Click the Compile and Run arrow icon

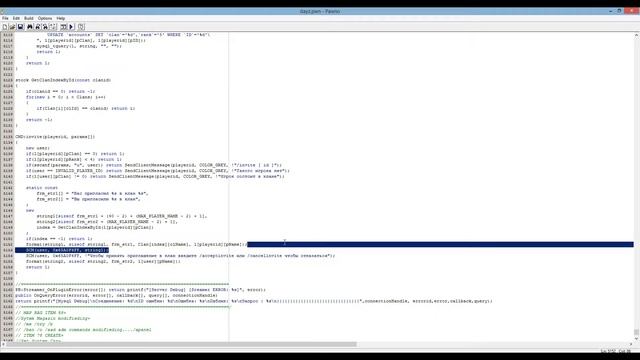click(71, 27)
